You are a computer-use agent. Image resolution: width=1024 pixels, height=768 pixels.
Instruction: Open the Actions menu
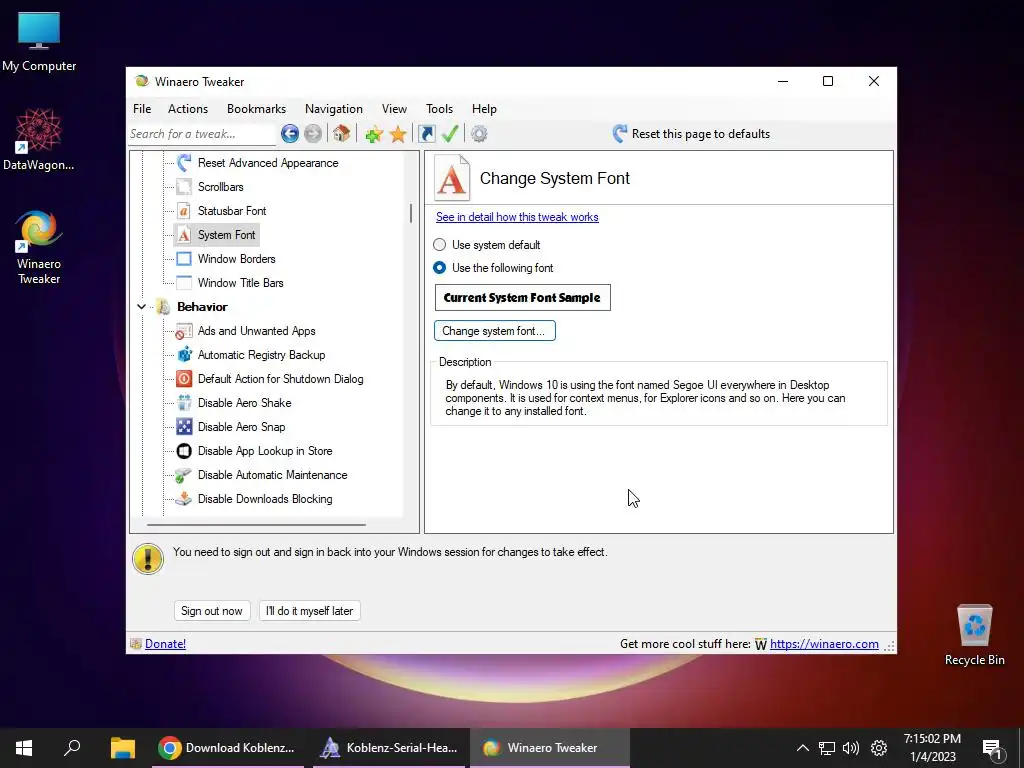188,109
